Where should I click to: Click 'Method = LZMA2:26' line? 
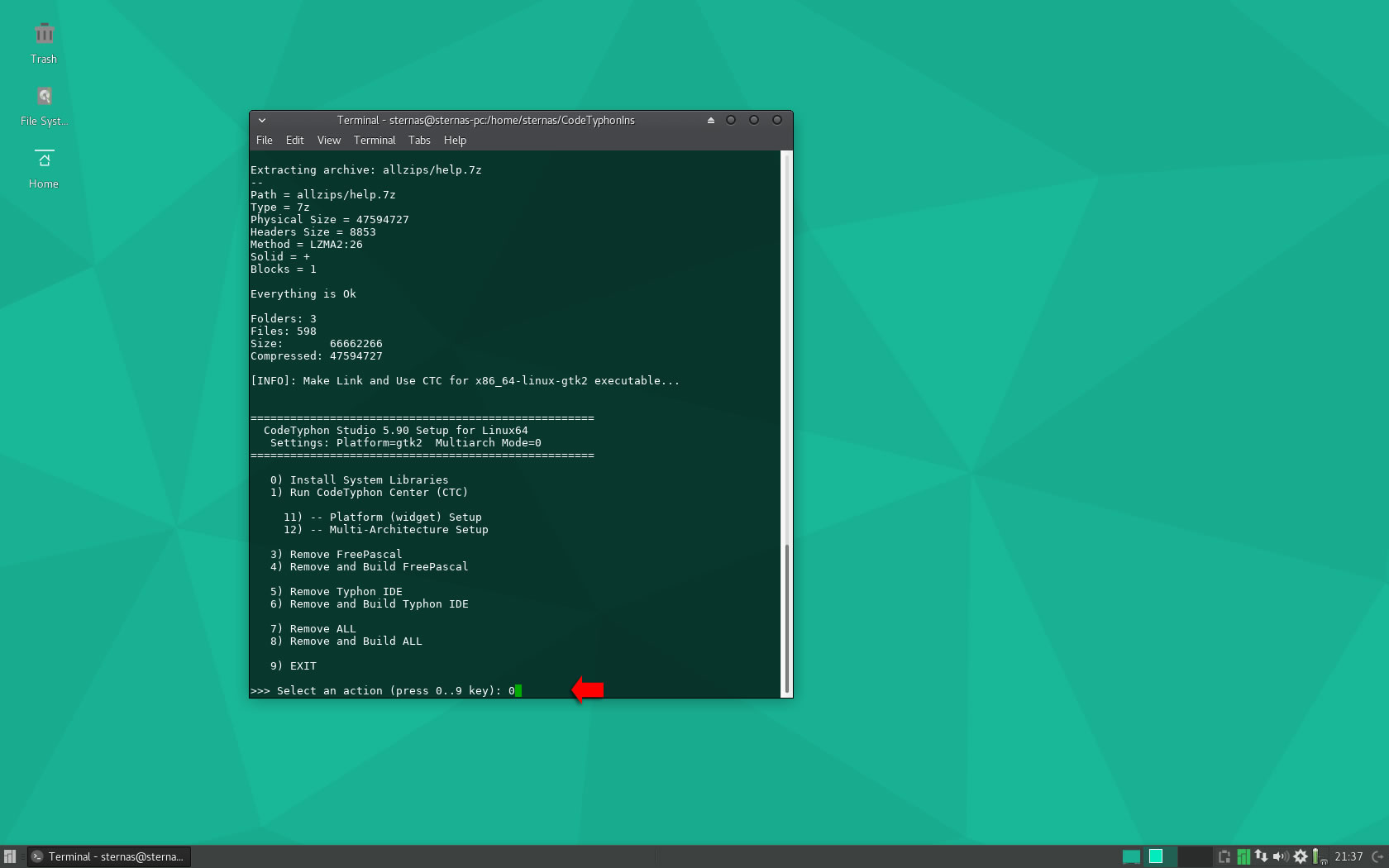tap(306, 245)
